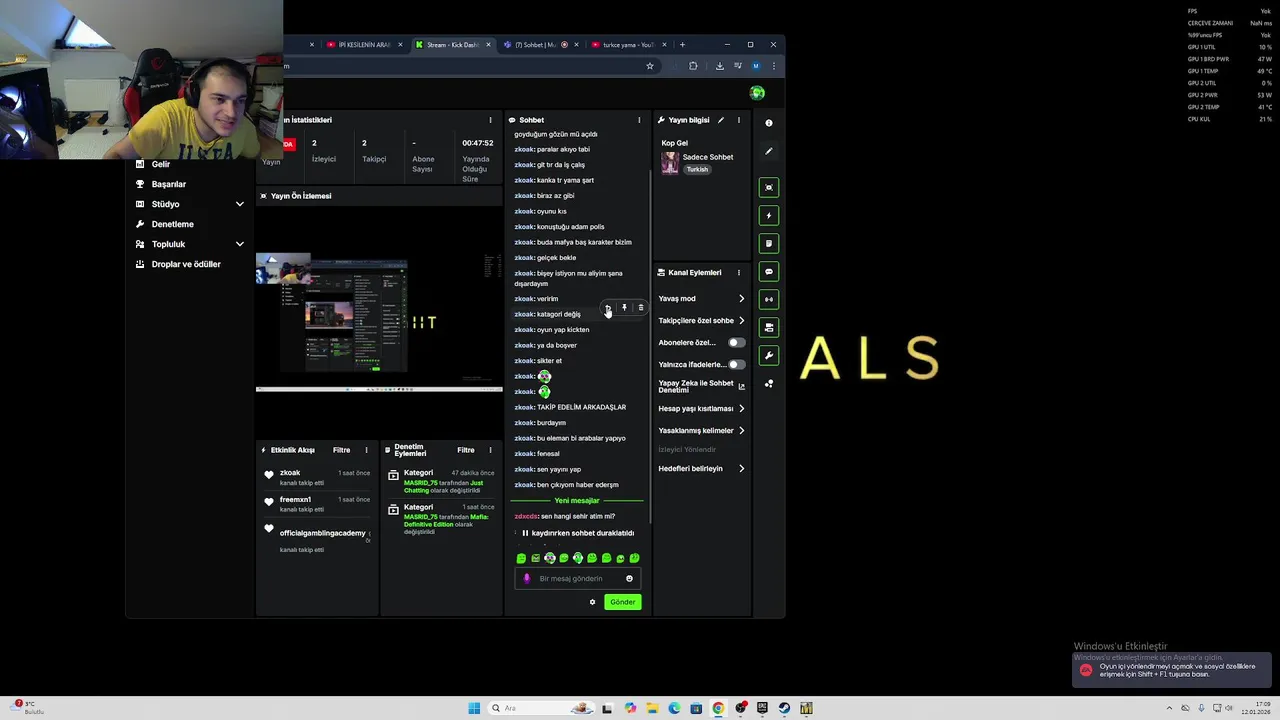Open the Yayın bilgisi three-dot menu
Screen dimensions: 1280x720
point(739,120)
